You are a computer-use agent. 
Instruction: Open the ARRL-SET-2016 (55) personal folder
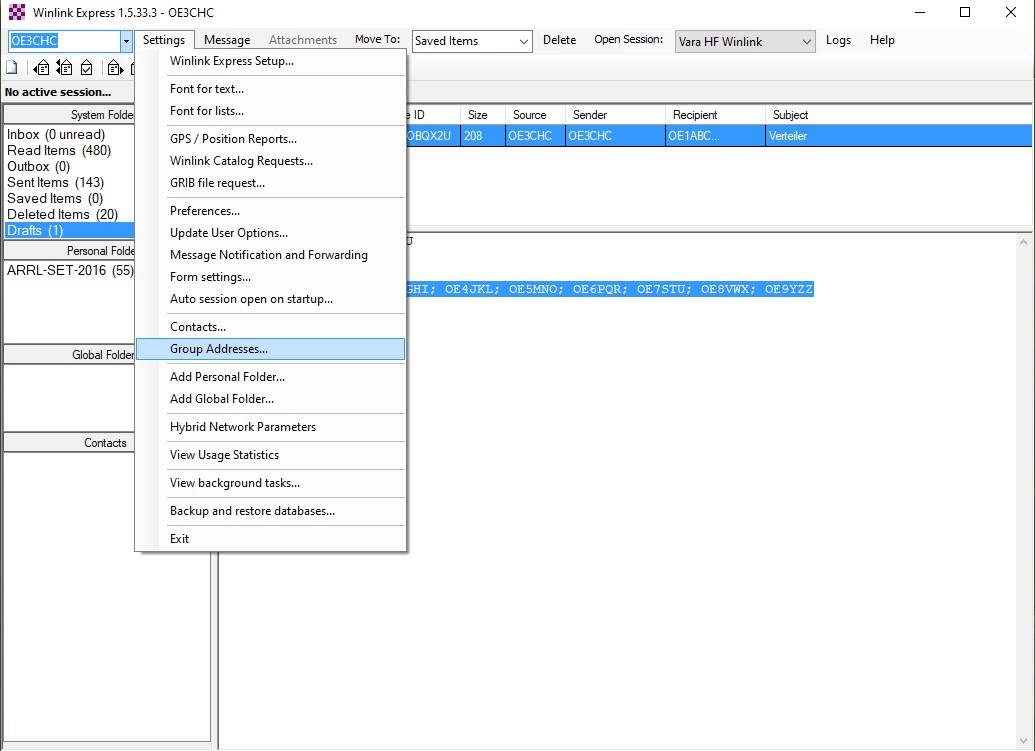point(70,271)
